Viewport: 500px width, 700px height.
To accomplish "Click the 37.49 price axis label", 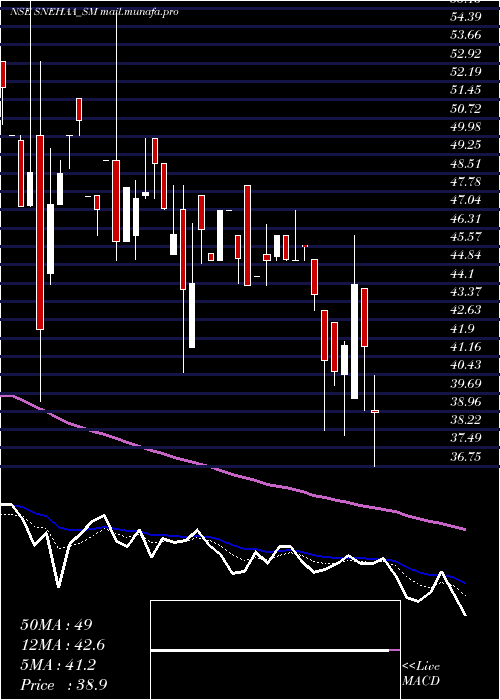I will (464, 438).
